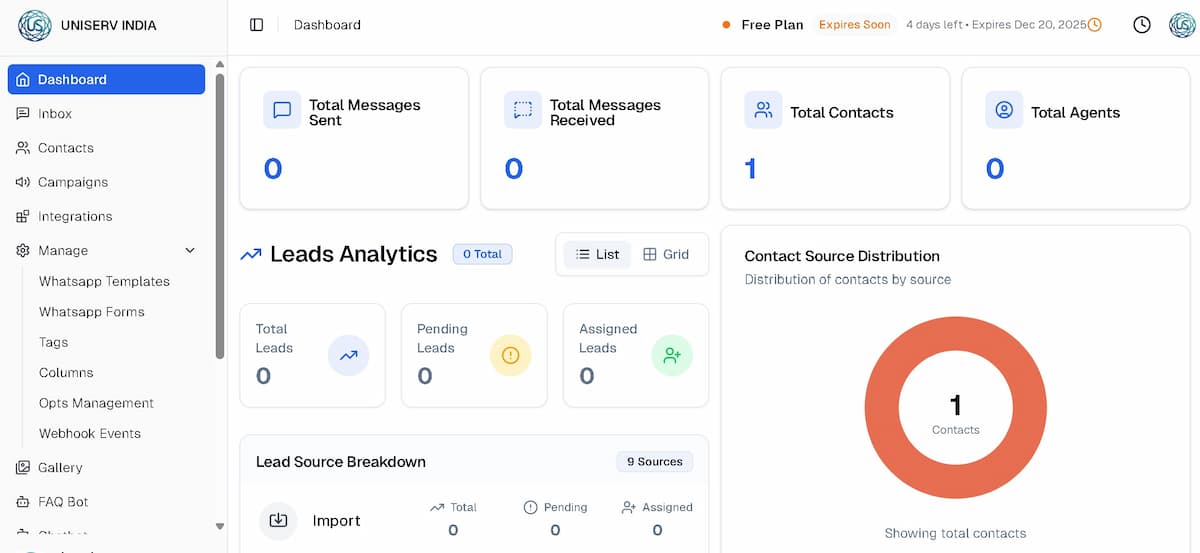Open the user profile avatar

coord(1182,25)
